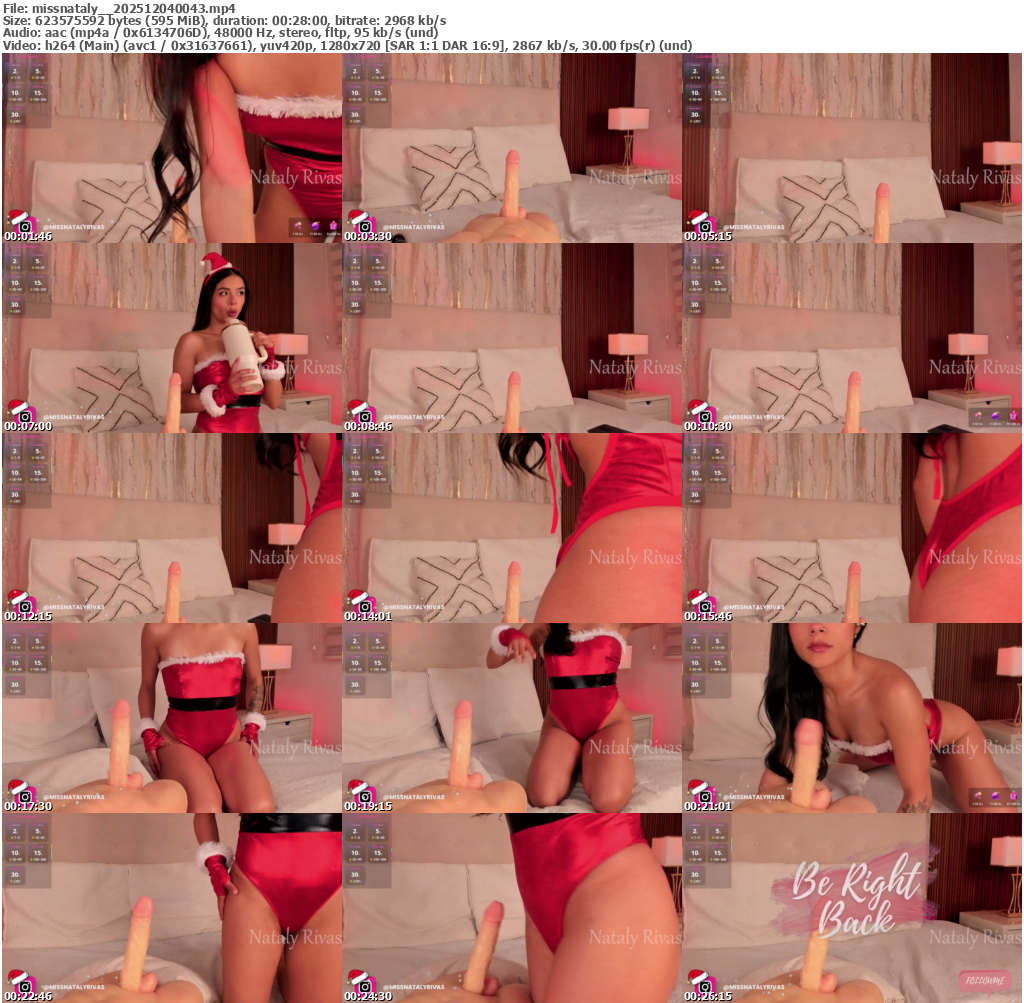Open the thumbnail timestamped 00:05:15

tap(852, 148)
